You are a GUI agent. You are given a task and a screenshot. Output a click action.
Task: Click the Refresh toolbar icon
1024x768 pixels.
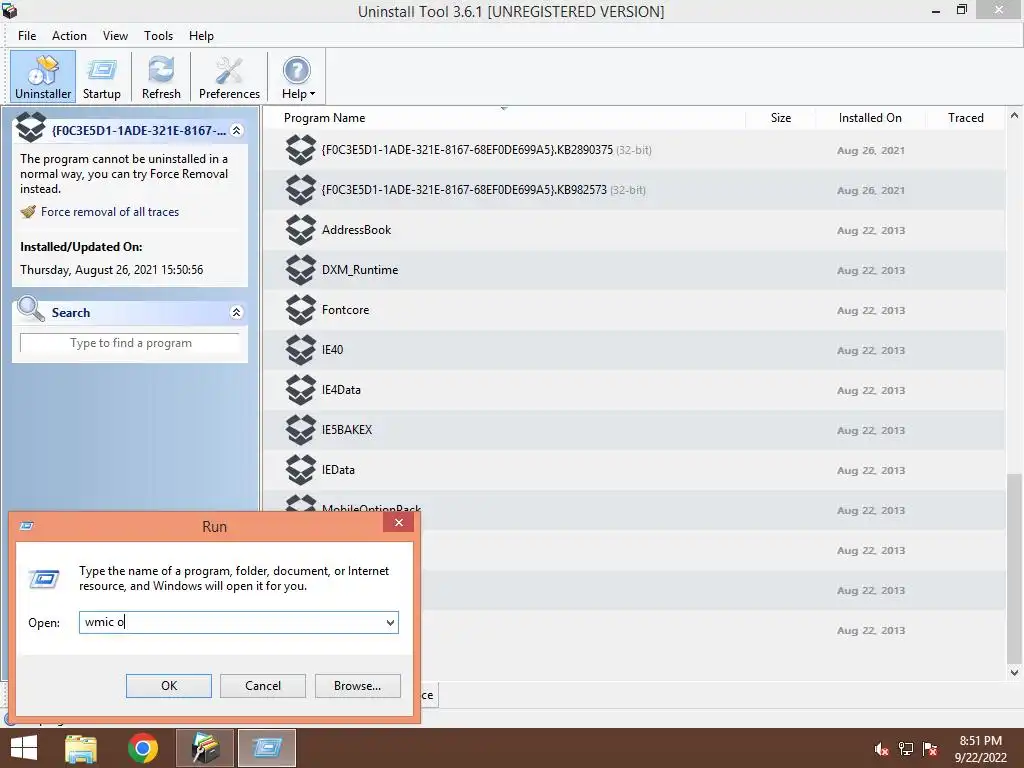[161, 77]
